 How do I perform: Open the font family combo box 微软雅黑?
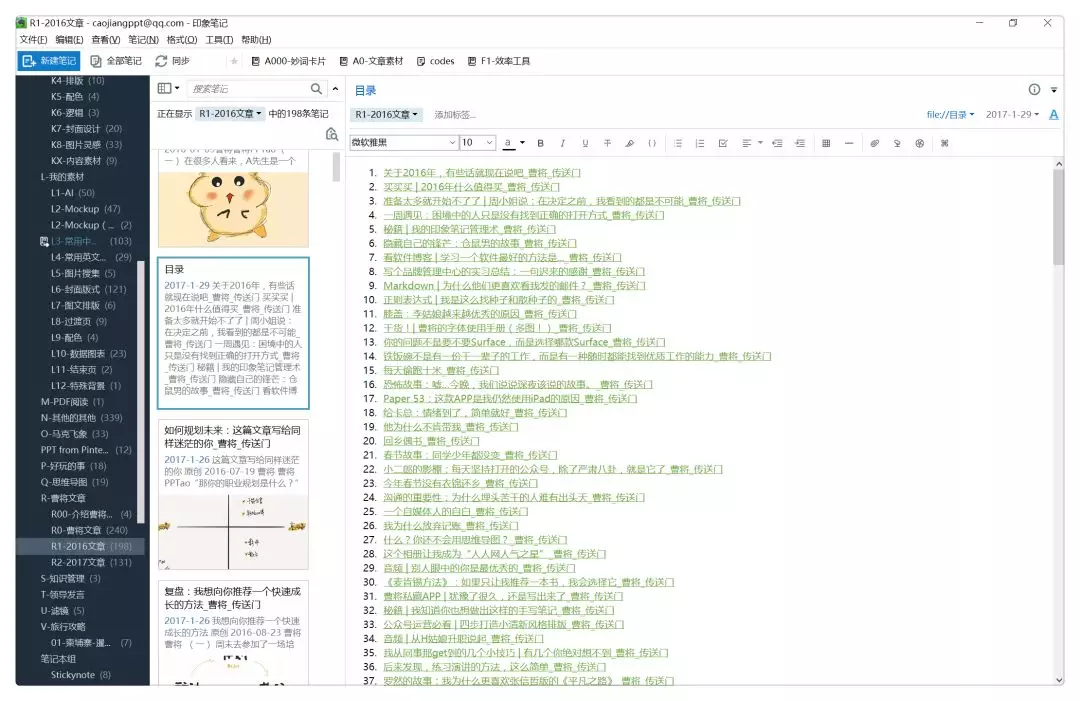404,143
